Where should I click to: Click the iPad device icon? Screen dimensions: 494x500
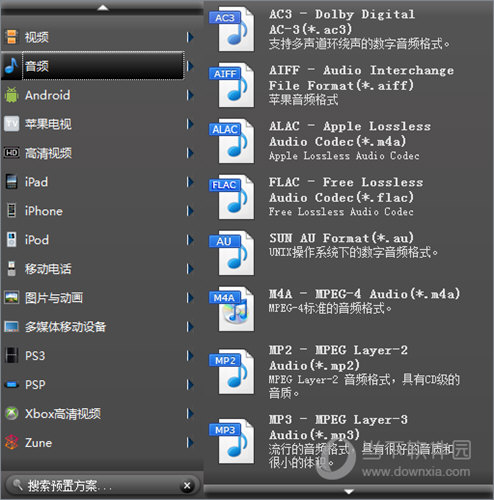coord(11,182)
